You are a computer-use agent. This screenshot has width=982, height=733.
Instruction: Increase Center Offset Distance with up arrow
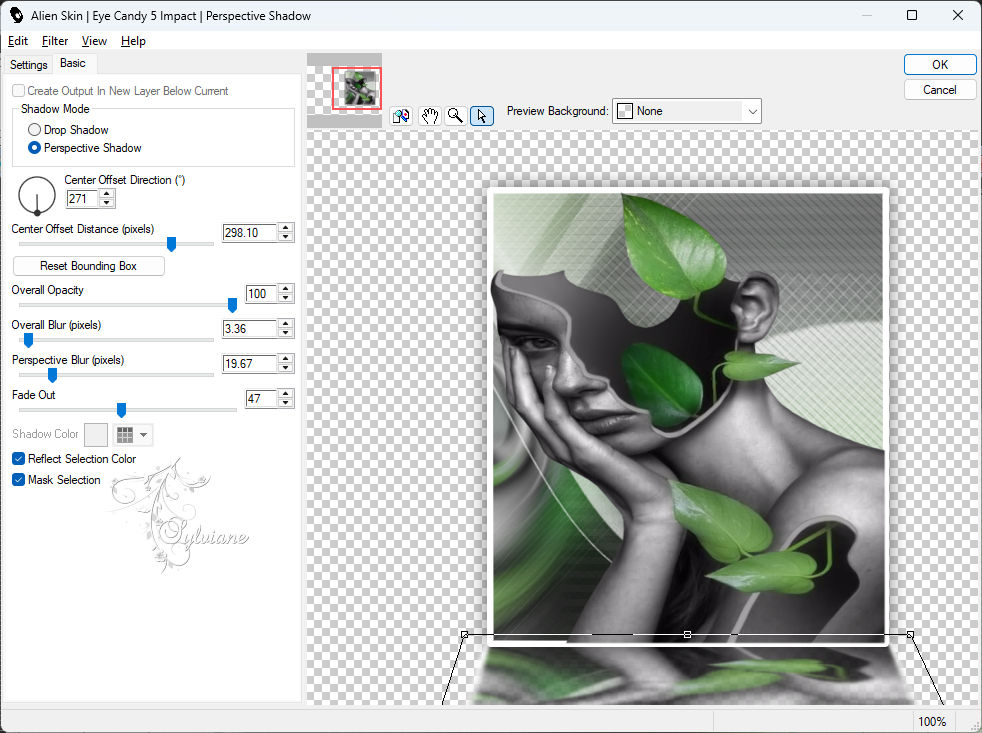pyautogui.click(x=286, y=228)
